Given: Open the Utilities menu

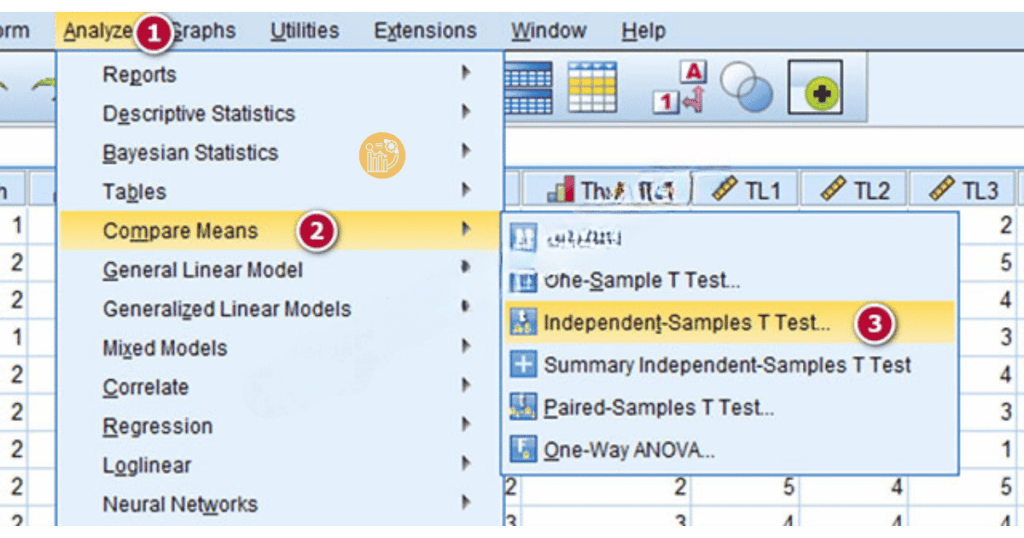Looking at the screenshot, I should [x=304, y=31].
